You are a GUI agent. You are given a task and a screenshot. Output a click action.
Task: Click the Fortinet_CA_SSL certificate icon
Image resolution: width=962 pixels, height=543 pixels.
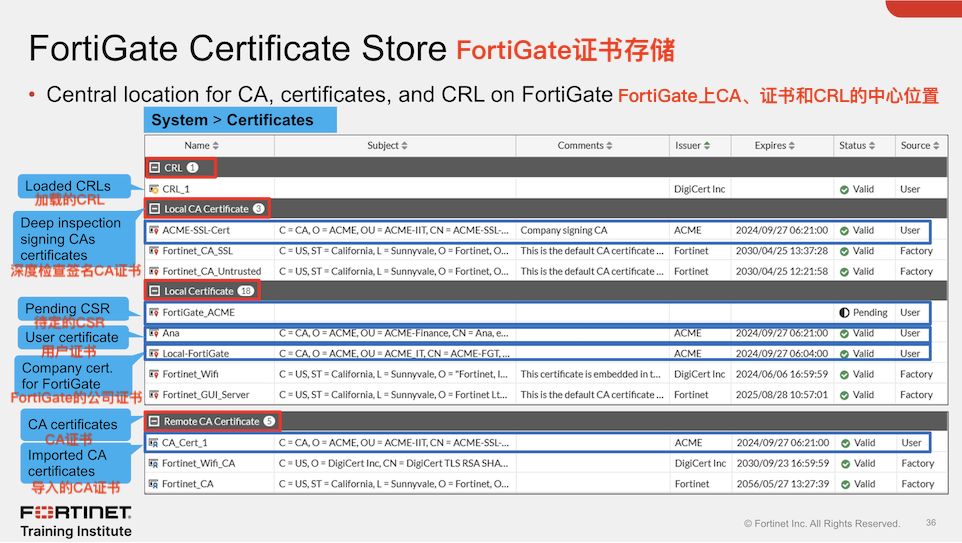pyautogui.click(x=154, y=251)
